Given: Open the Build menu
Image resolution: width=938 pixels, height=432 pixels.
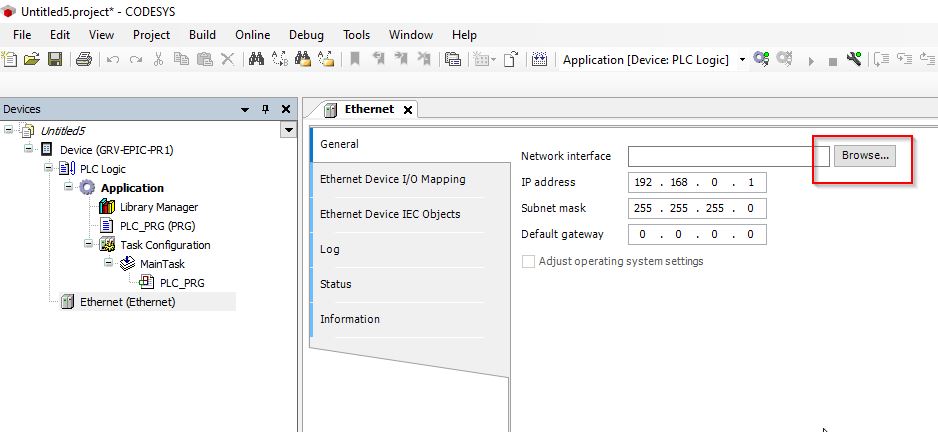Looking at the screenshot, I should [x=202, y=35].
